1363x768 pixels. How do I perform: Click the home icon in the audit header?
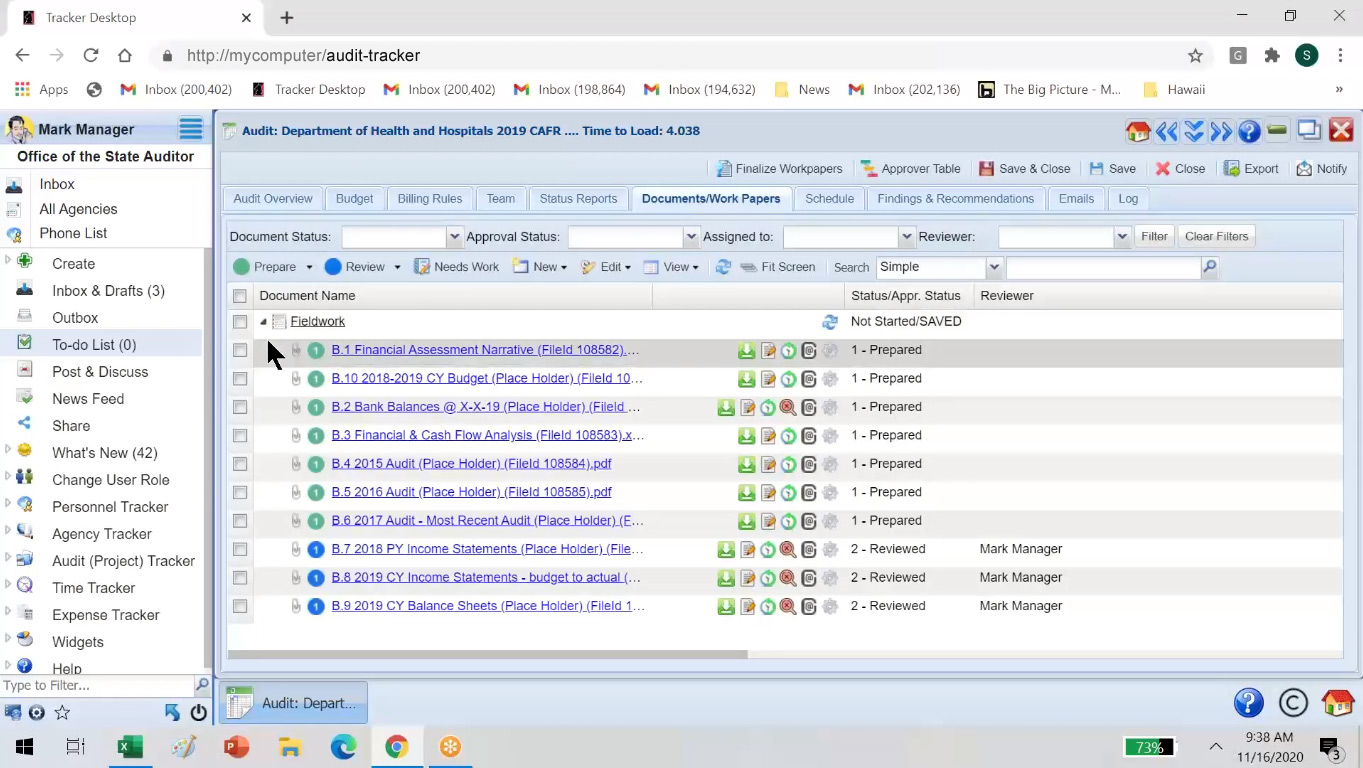click(1138, 131)
